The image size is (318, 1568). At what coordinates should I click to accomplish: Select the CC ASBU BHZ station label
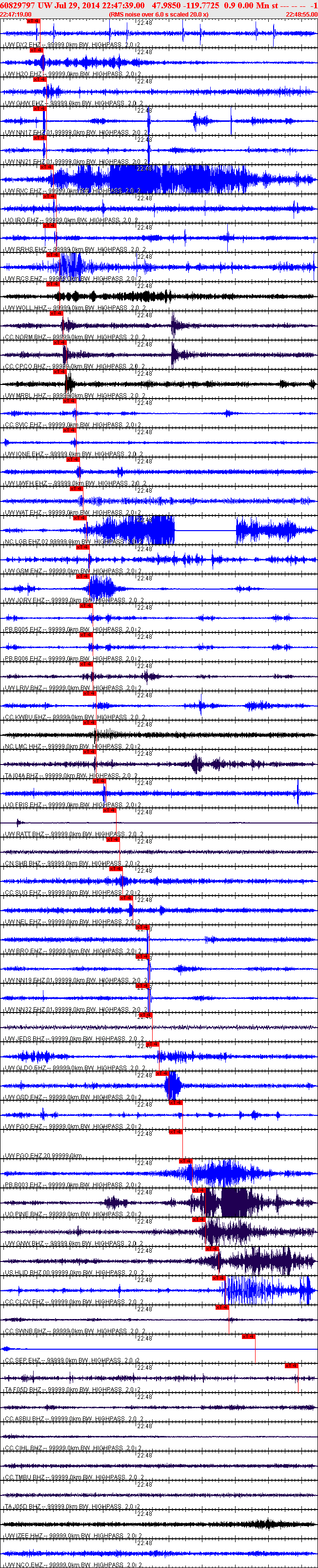click(74, 1418)
